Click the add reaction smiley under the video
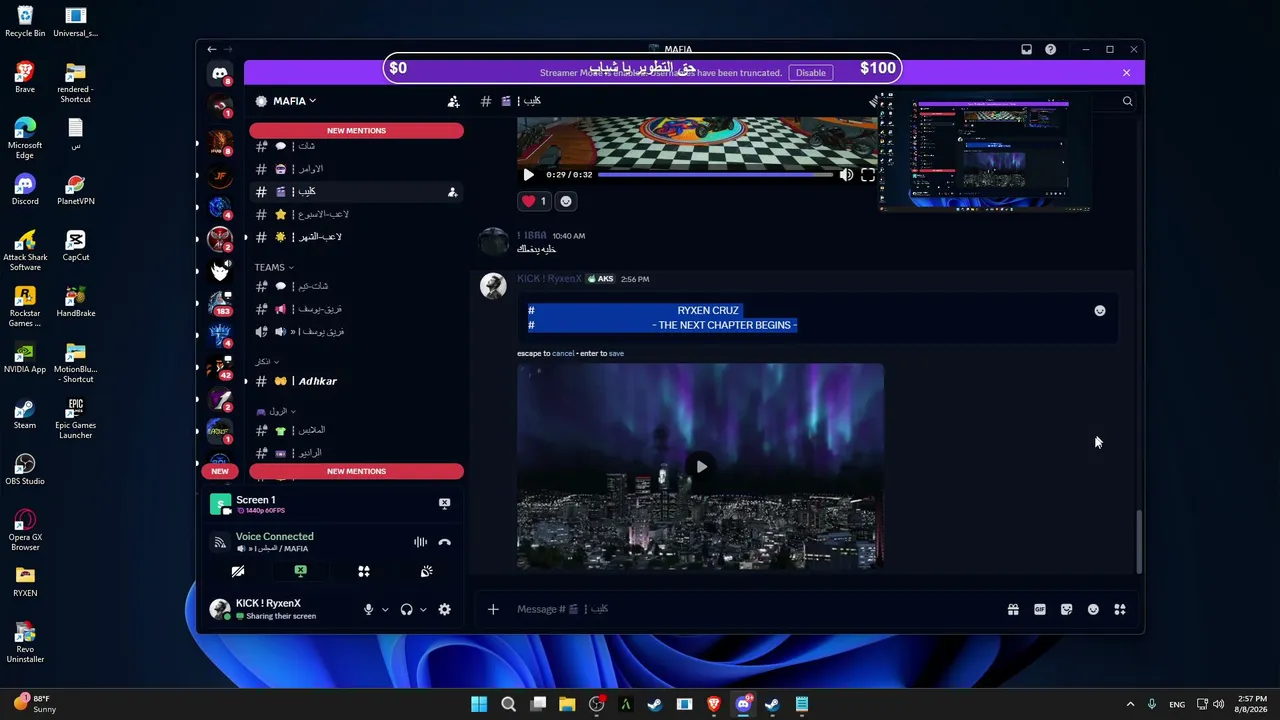 [566, 201]
